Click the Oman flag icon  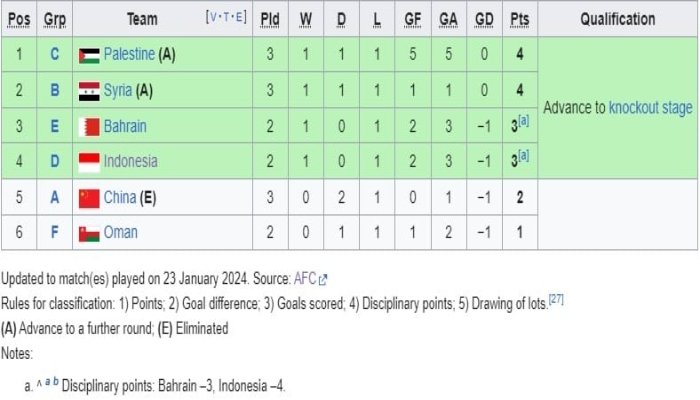pos(89,234)
